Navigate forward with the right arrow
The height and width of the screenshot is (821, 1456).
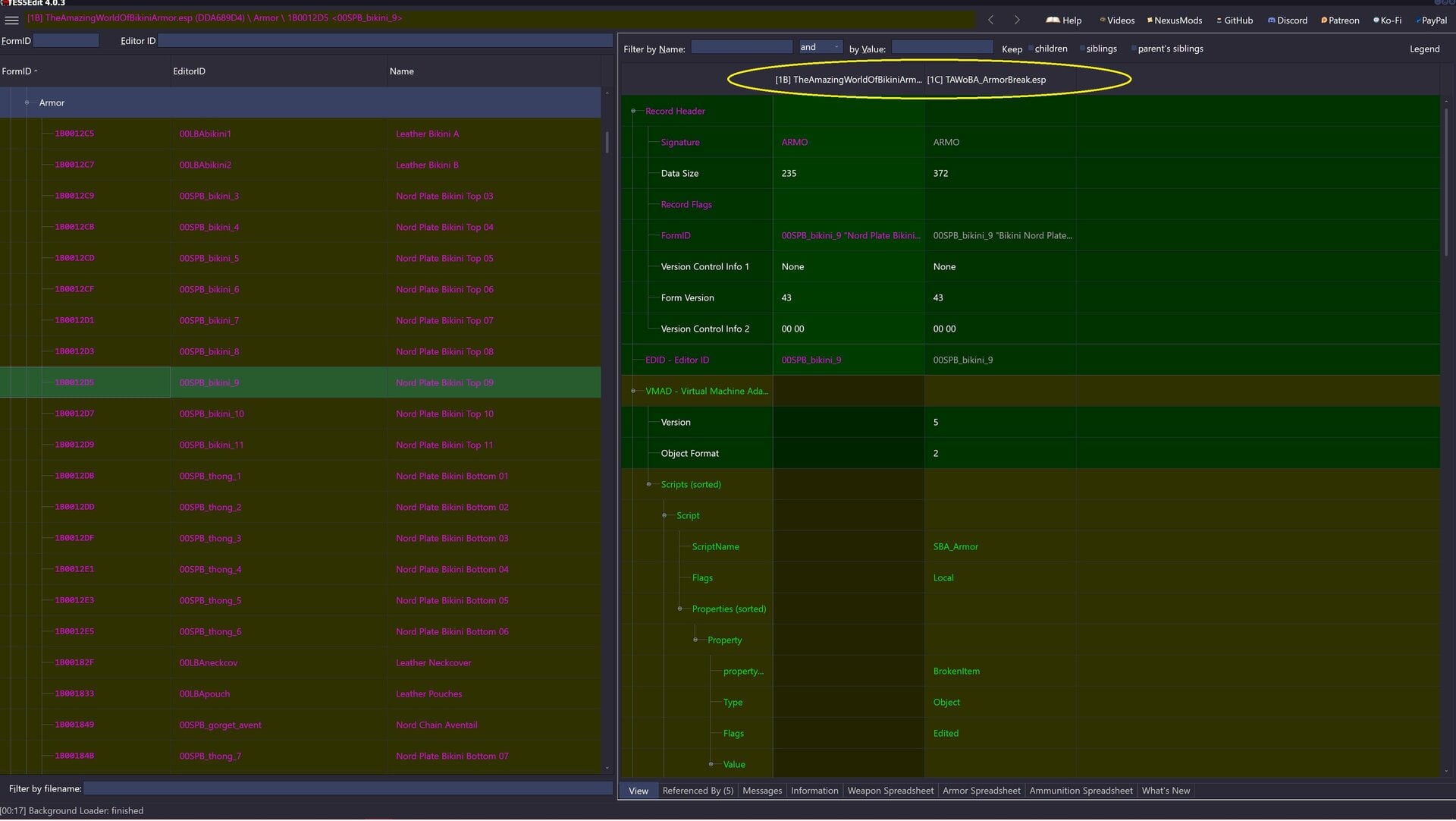(x=1017, y=20)
